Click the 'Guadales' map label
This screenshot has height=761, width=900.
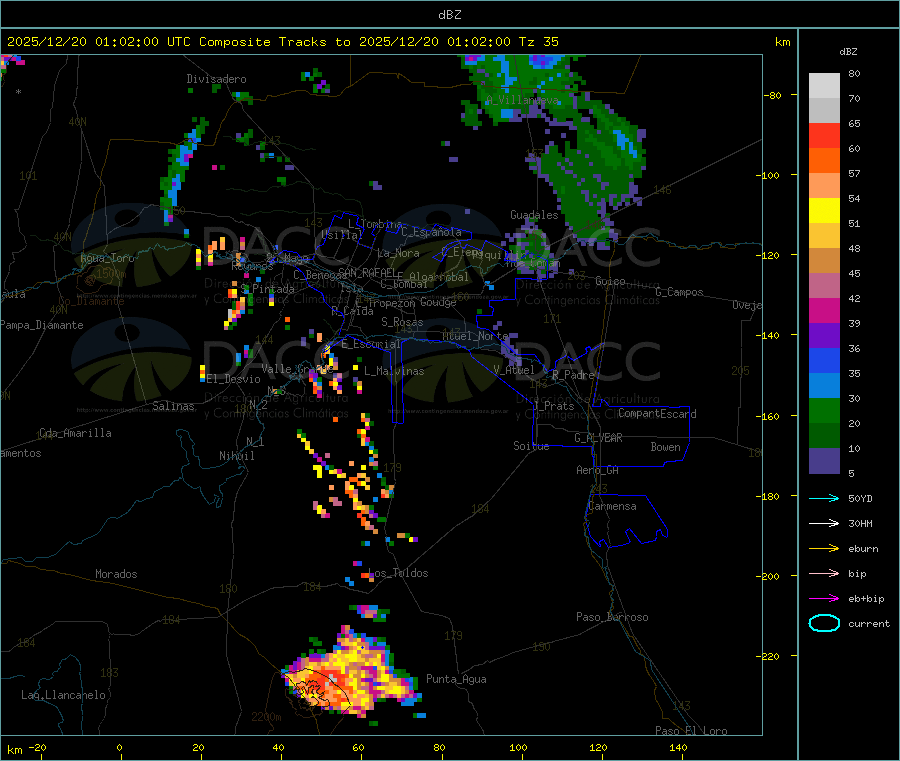(534, 215)
